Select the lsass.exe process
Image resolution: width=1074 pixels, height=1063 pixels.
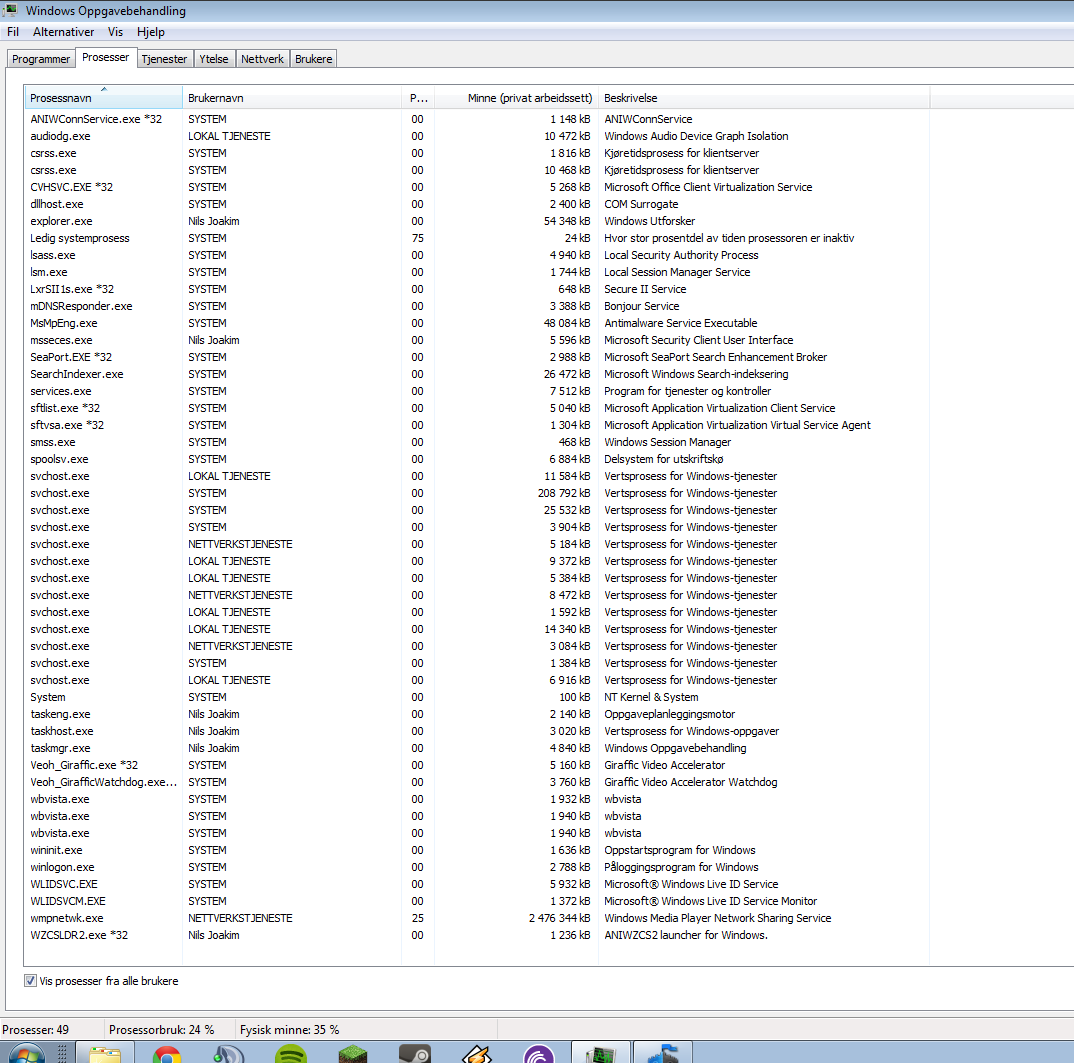click(476, 255)
